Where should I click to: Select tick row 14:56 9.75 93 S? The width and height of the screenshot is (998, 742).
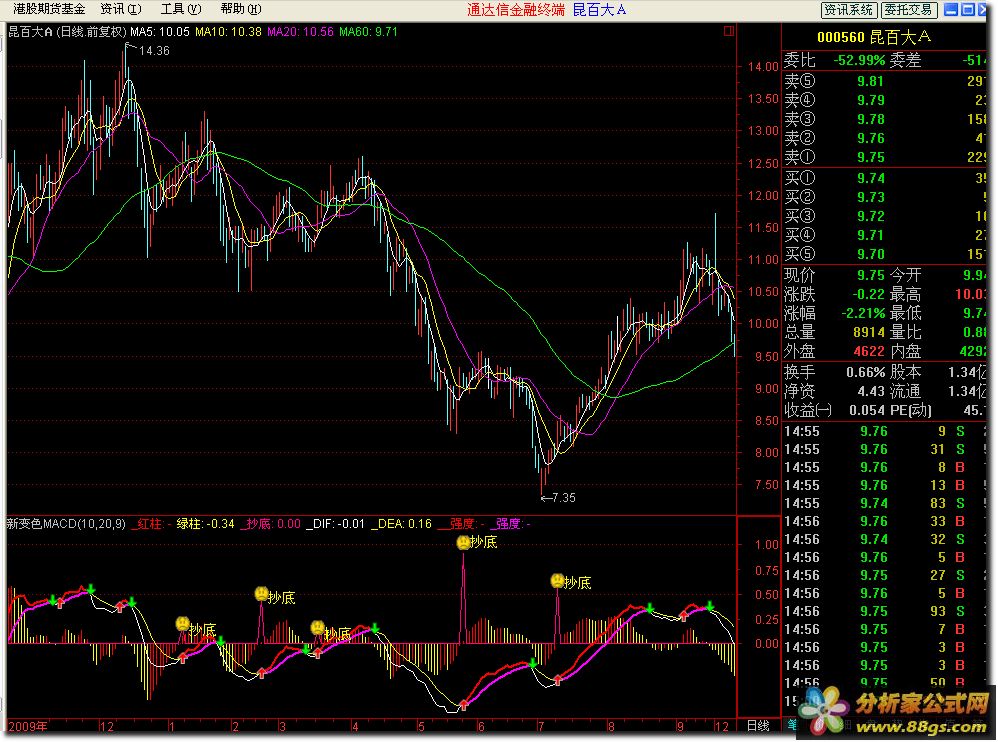coord(885,611)
